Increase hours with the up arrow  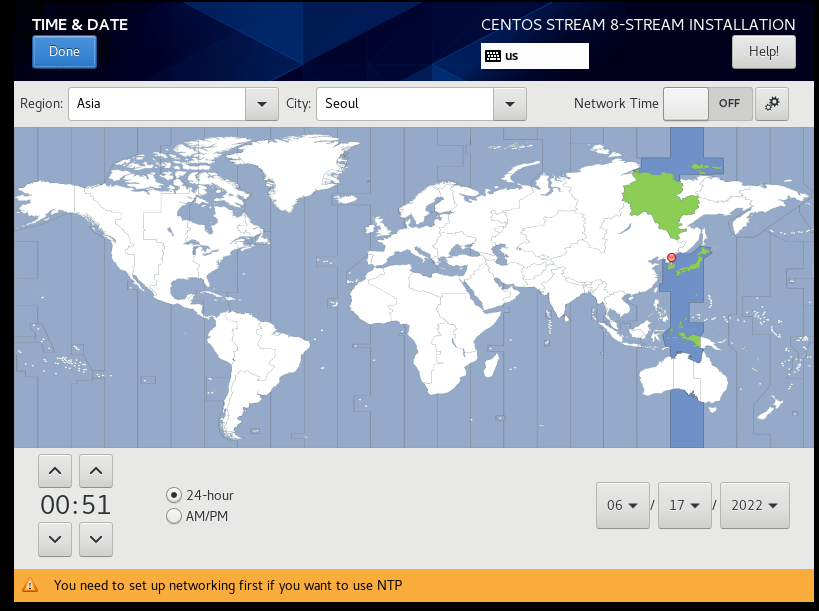55,471
